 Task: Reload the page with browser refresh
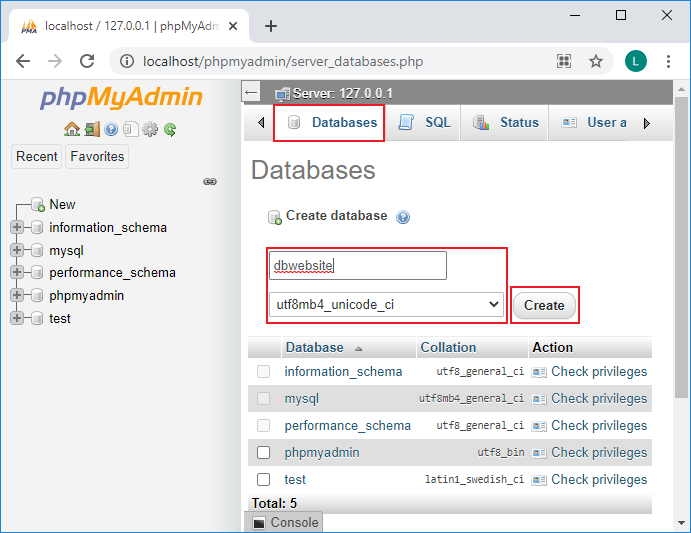[x=87, y=61]
